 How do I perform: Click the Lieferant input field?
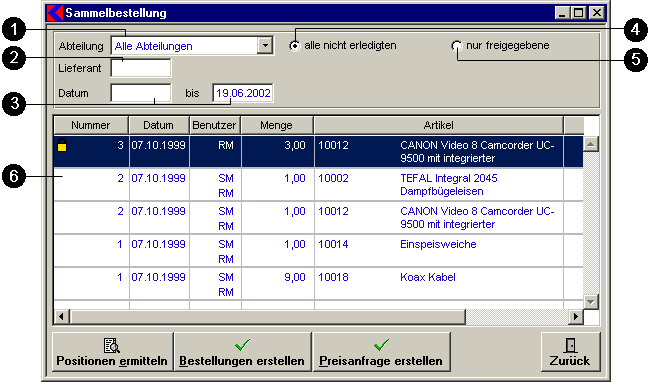pyautogui.click(x=141, y=68)
